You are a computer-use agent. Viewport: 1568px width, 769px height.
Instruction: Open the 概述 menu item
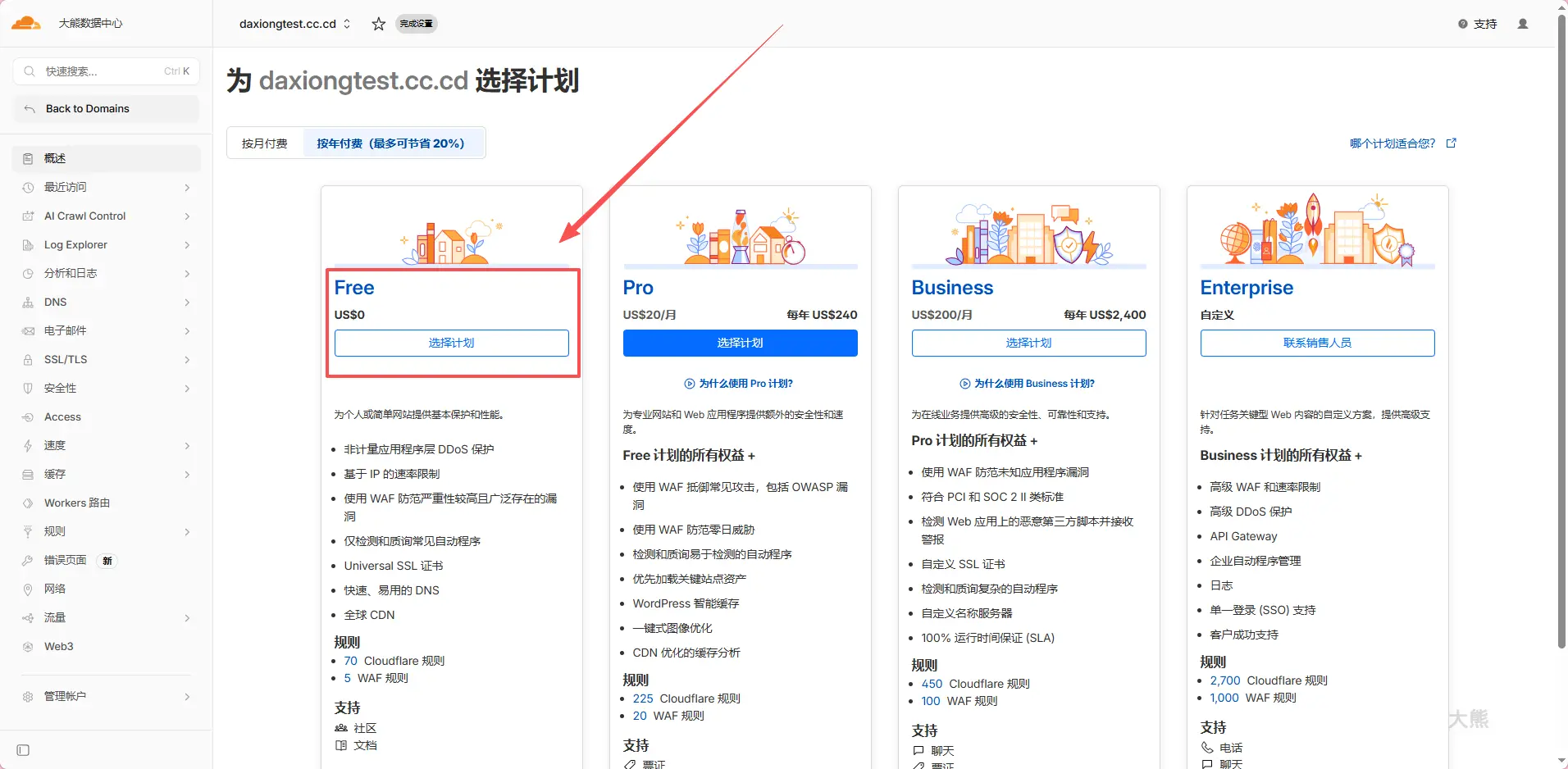[x=55, y=158]
